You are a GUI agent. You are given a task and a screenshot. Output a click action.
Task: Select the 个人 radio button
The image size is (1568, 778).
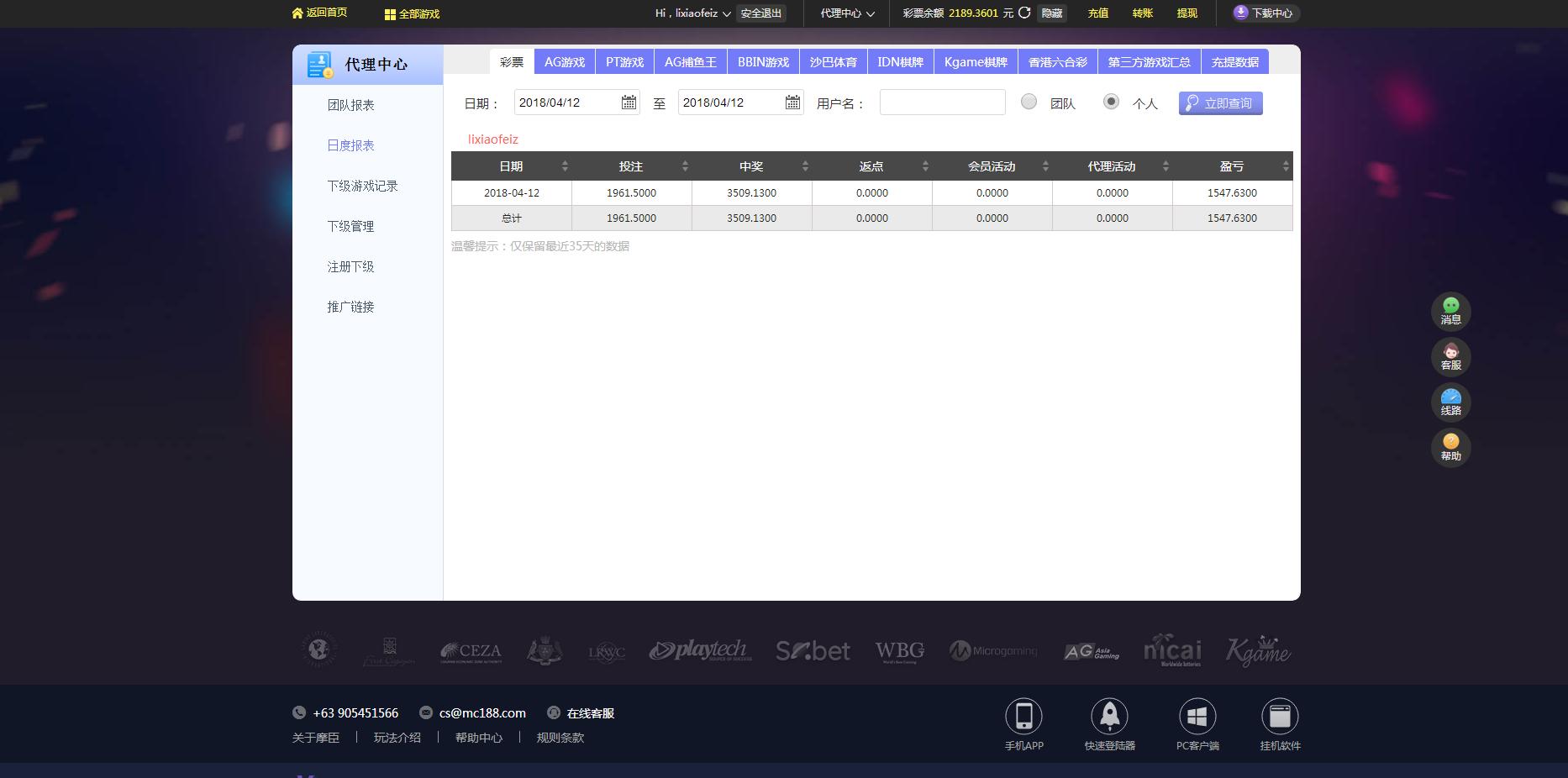pyautogui.click(x=1112, y=102)
